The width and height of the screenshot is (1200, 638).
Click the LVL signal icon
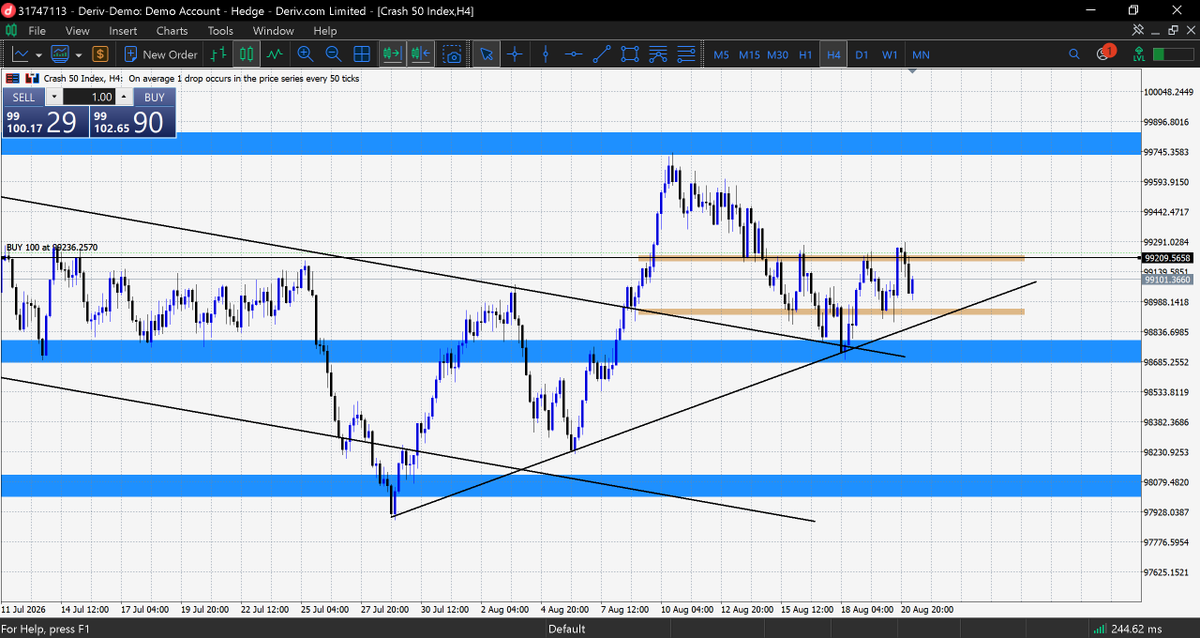pyautogui.click(x=1137, y=54)
